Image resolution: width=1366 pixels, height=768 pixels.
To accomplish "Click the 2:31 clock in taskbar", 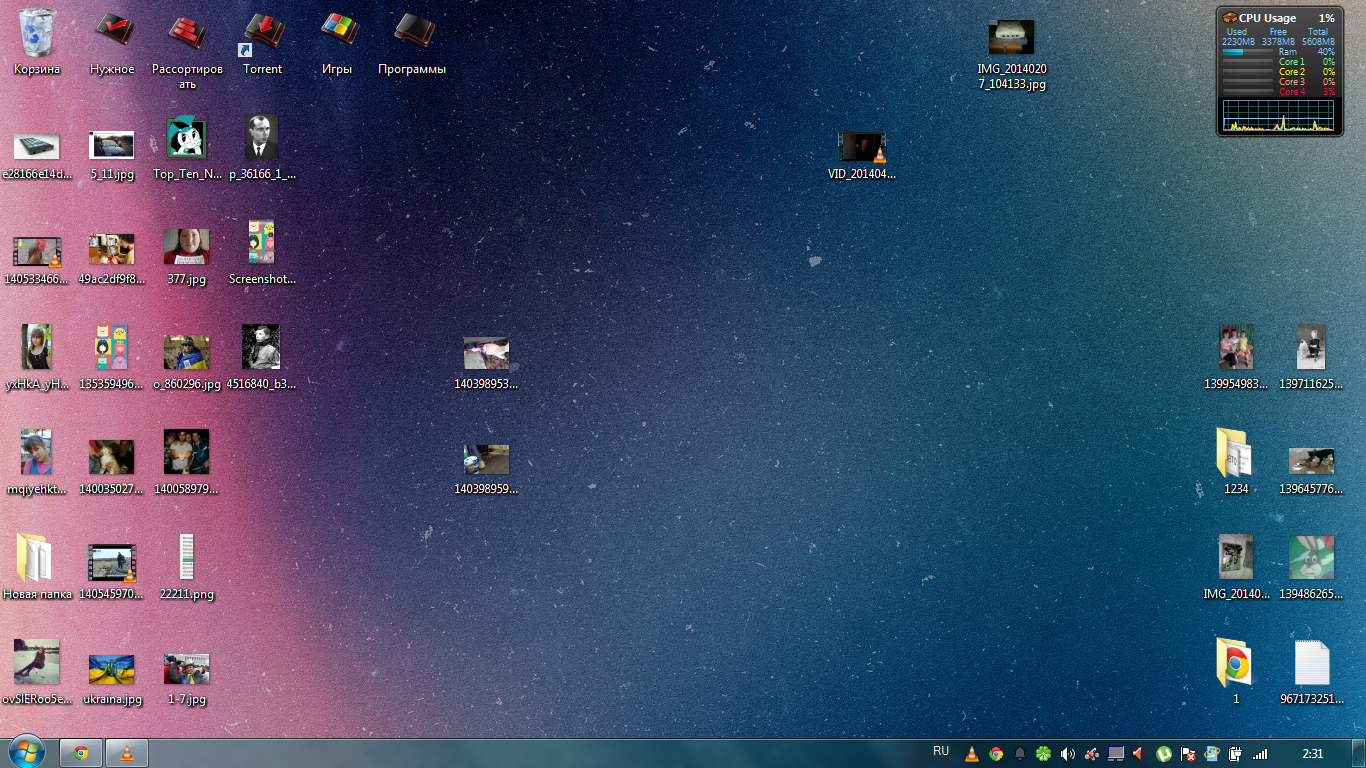I will pos(1313,753).
